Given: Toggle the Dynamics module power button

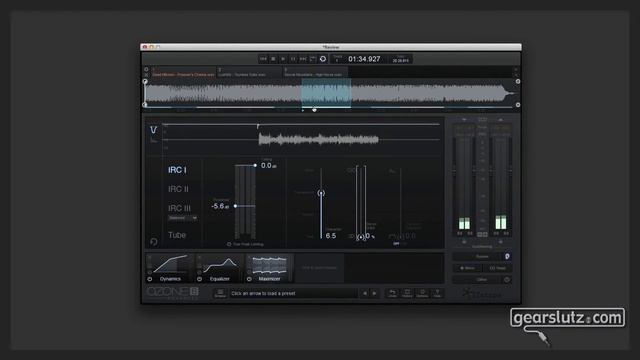Looking at the screenshot, I should tap(150, 279).
